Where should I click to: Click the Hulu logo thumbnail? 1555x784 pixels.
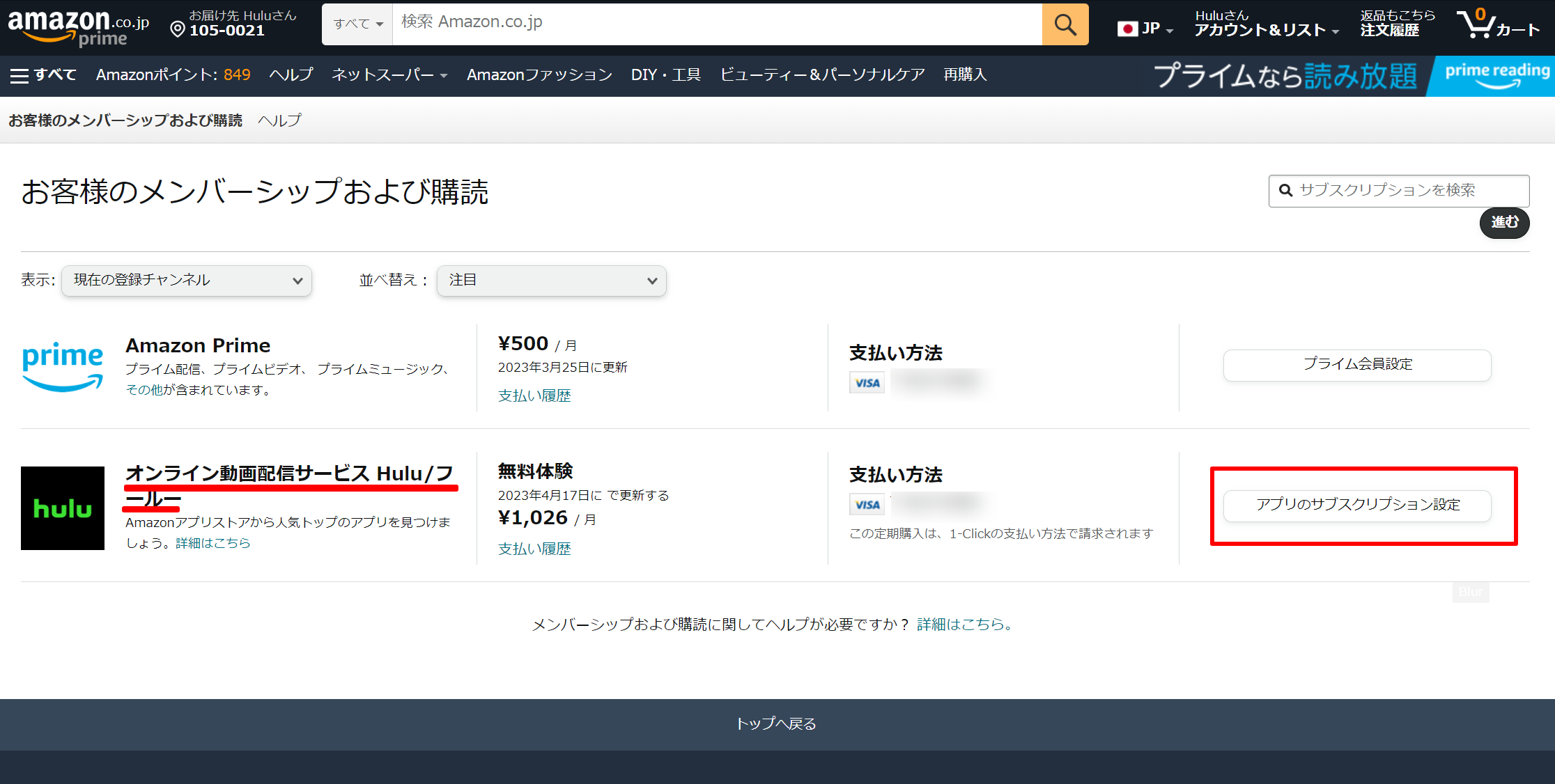coord(63,508)
